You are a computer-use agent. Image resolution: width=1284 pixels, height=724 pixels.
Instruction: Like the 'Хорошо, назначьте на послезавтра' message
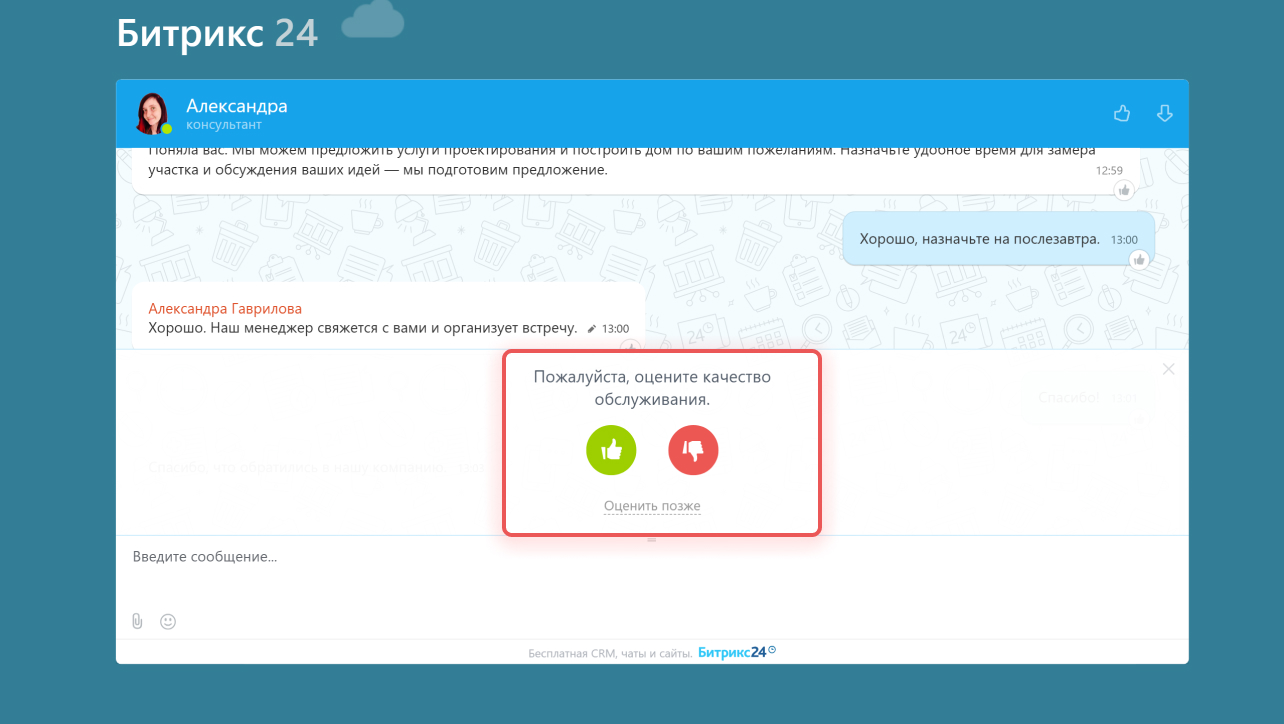tap(1138, 260)
